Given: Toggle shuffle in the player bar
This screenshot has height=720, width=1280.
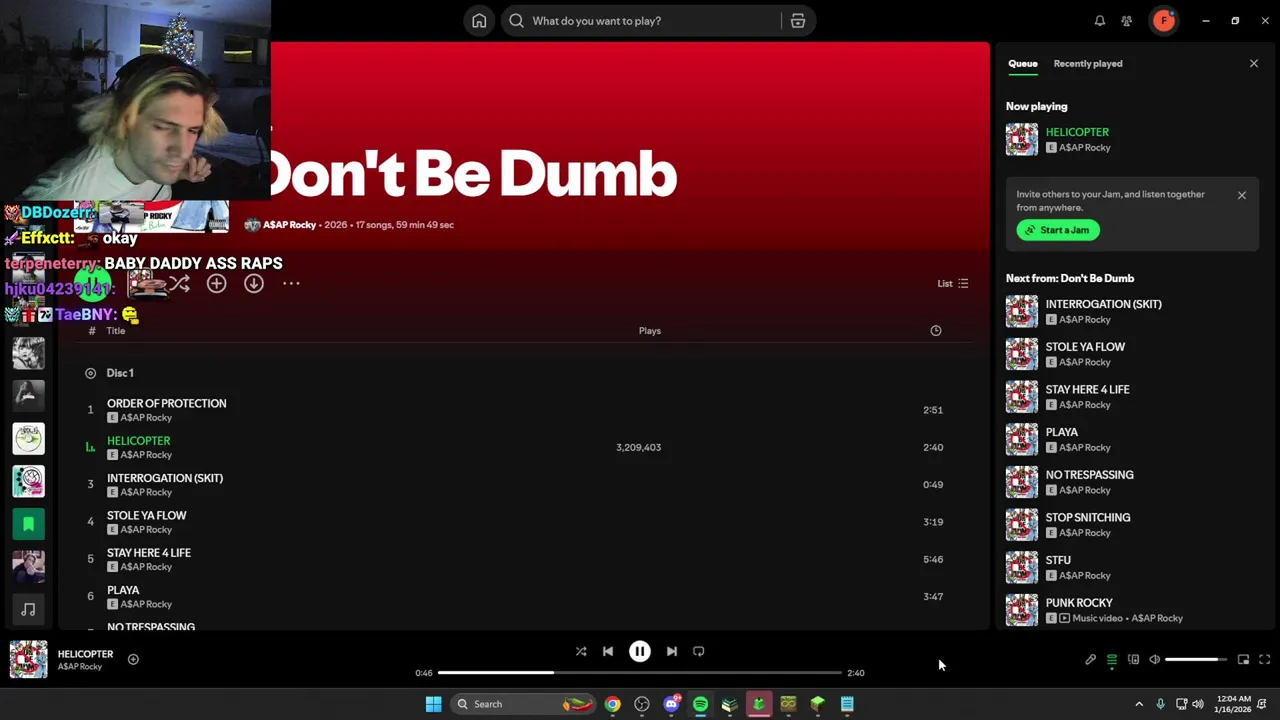Looking at the screenshot, I should (581, 651).
